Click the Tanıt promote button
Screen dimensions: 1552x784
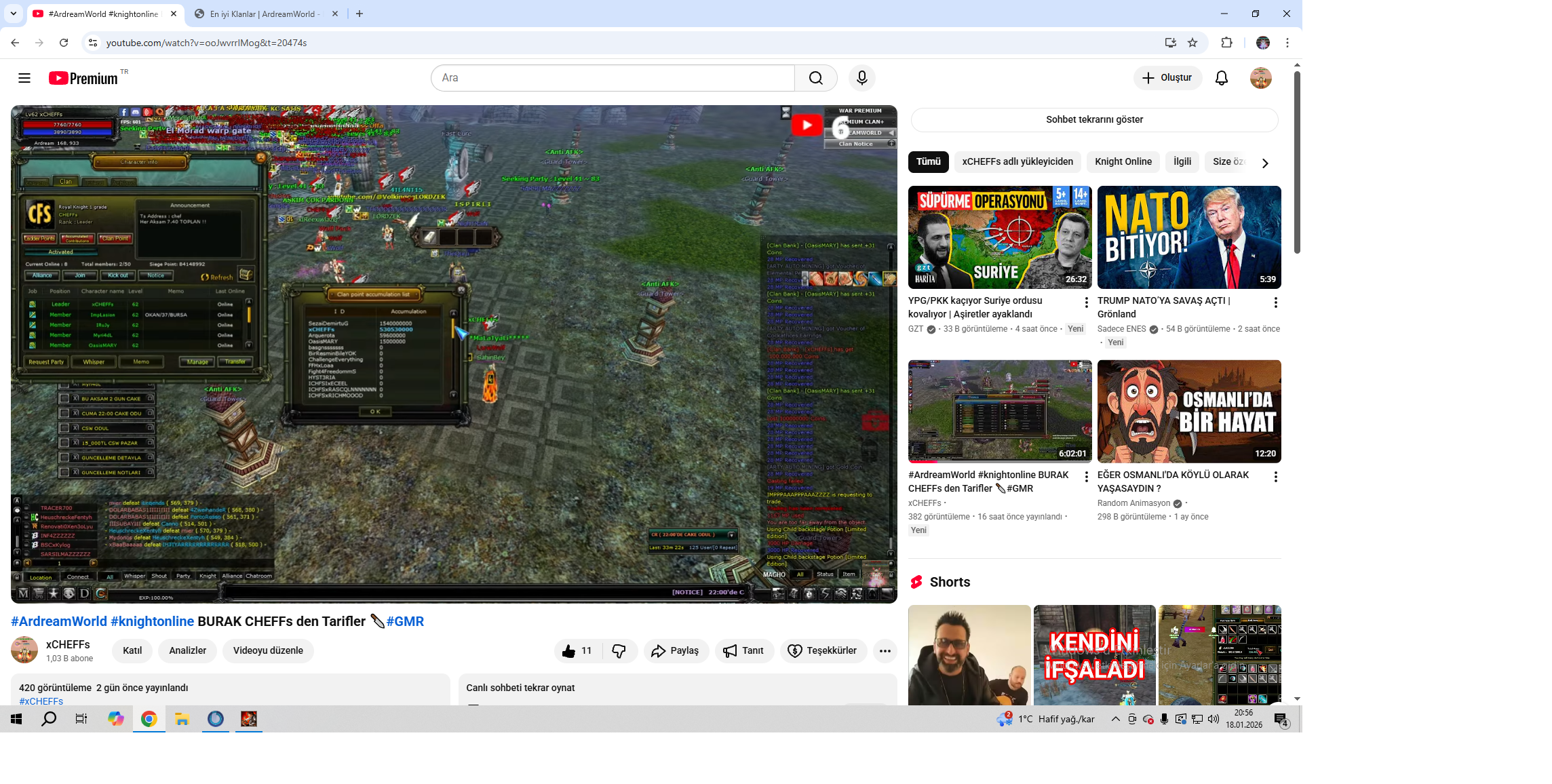[x=743, y=650]
